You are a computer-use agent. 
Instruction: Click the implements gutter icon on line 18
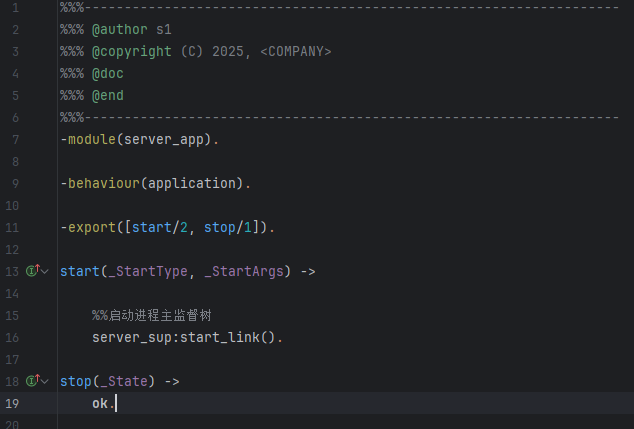pyautogui.click(x=33, y=380)
